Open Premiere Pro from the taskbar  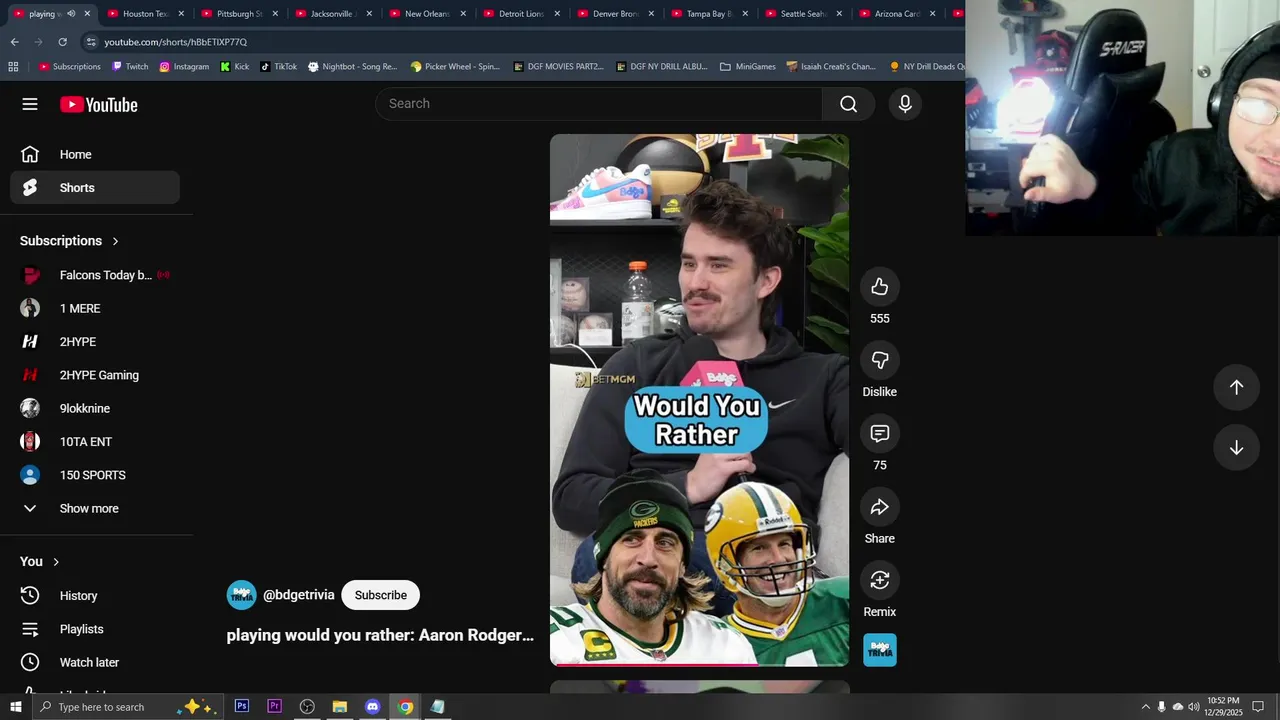click(274, 706)
